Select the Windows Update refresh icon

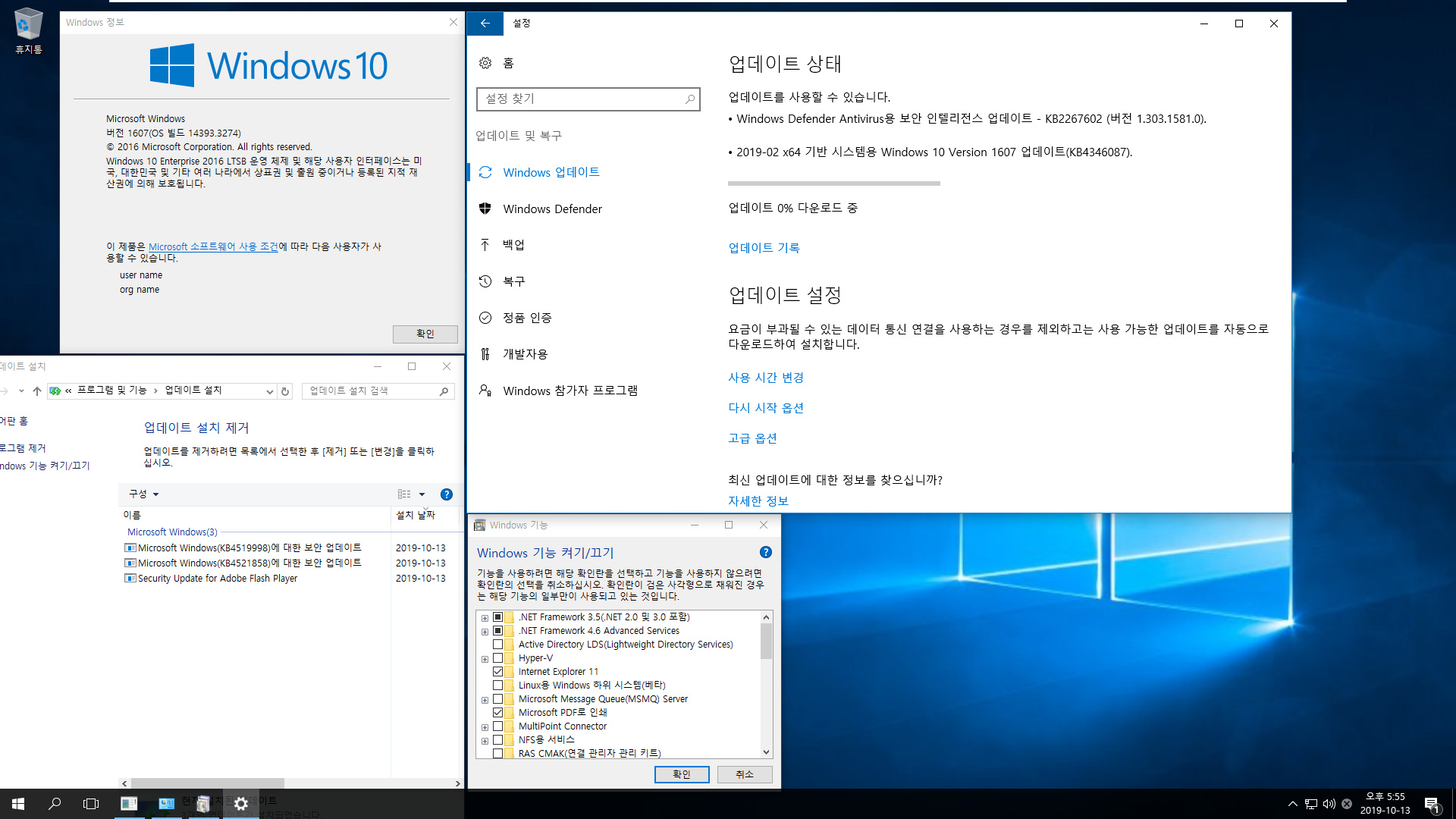(485, 172)
